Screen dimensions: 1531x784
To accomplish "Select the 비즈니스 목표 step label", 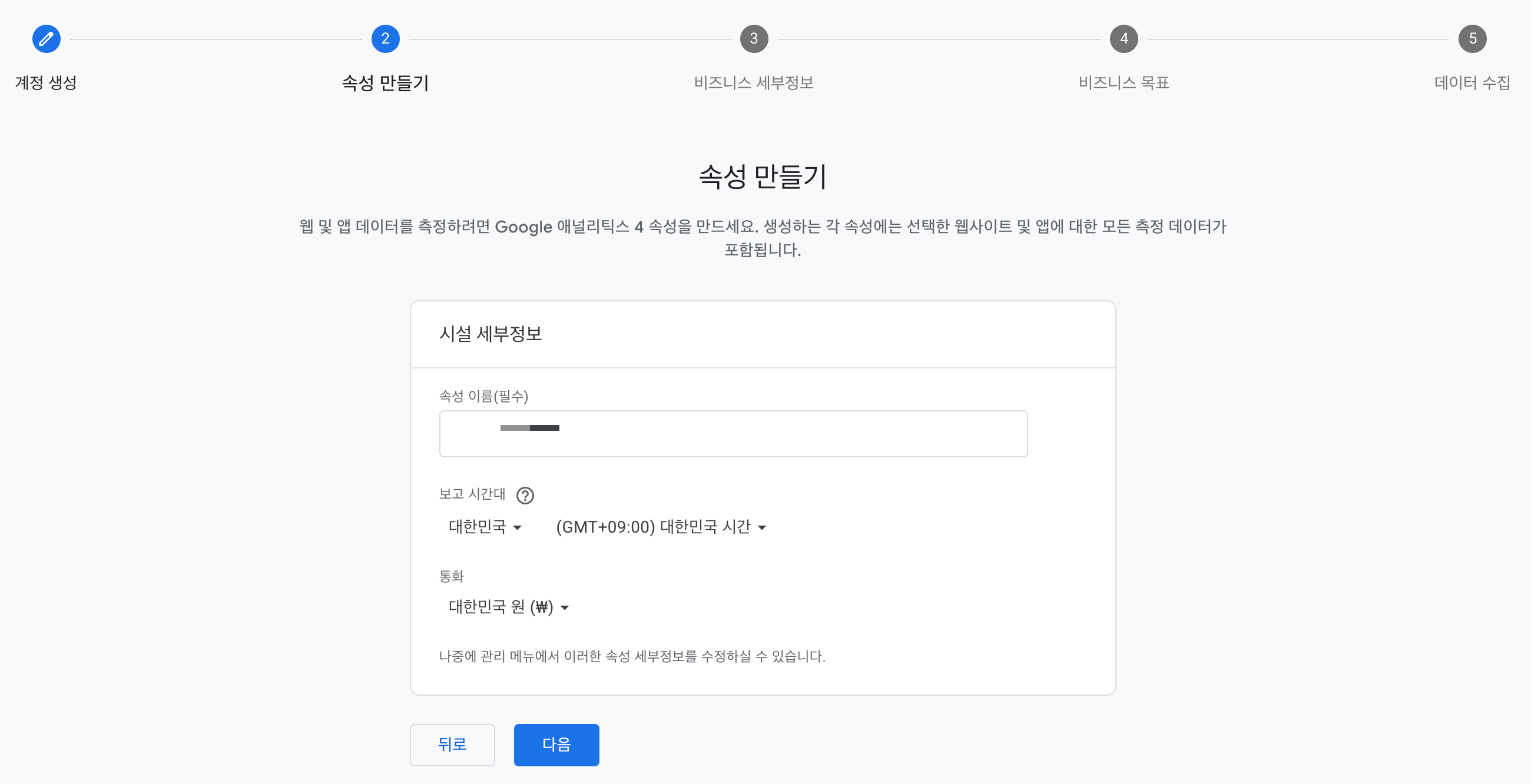I will click(1124, 82).
